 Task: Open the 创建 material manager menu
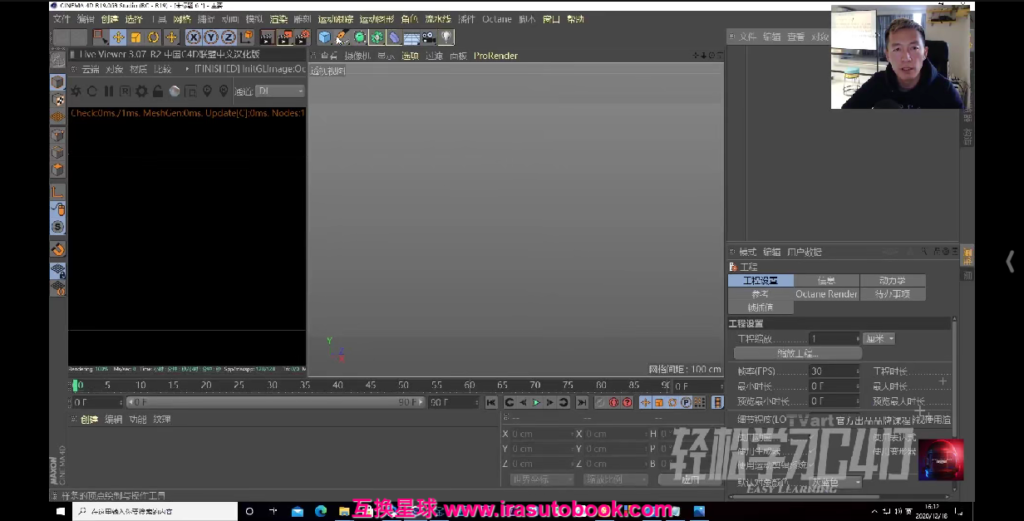click(x=89, y=419)
